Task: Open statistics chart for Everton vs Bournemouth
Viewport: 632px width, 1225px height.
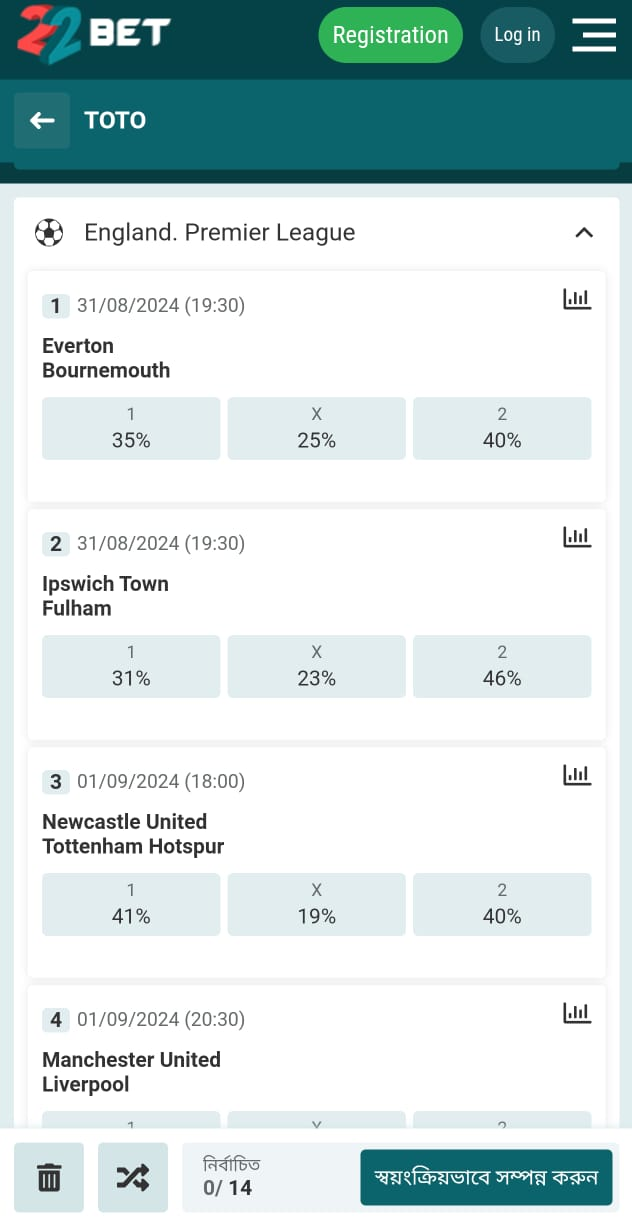Action: pos(577,298)
